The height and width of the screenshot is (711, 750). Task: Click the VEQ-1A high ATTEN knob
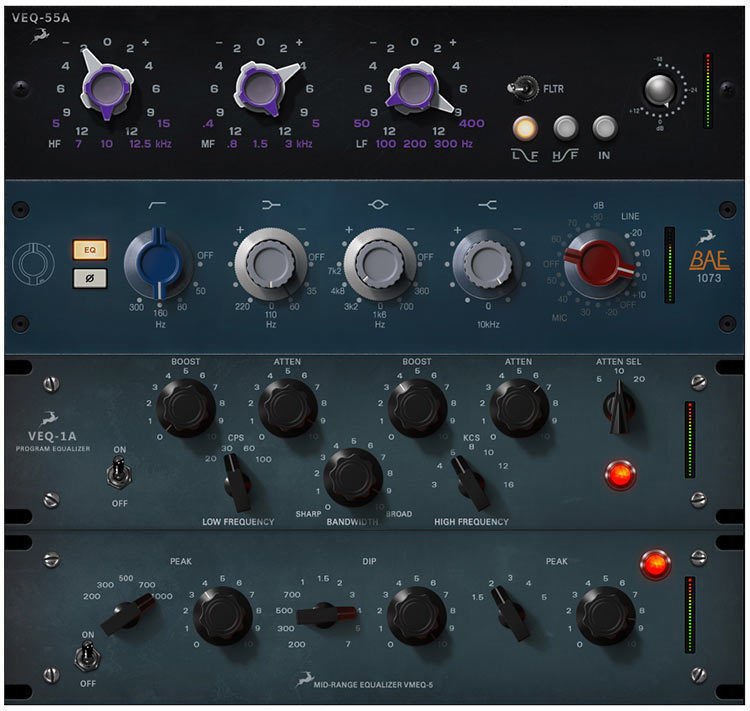[x=519, y=408]
